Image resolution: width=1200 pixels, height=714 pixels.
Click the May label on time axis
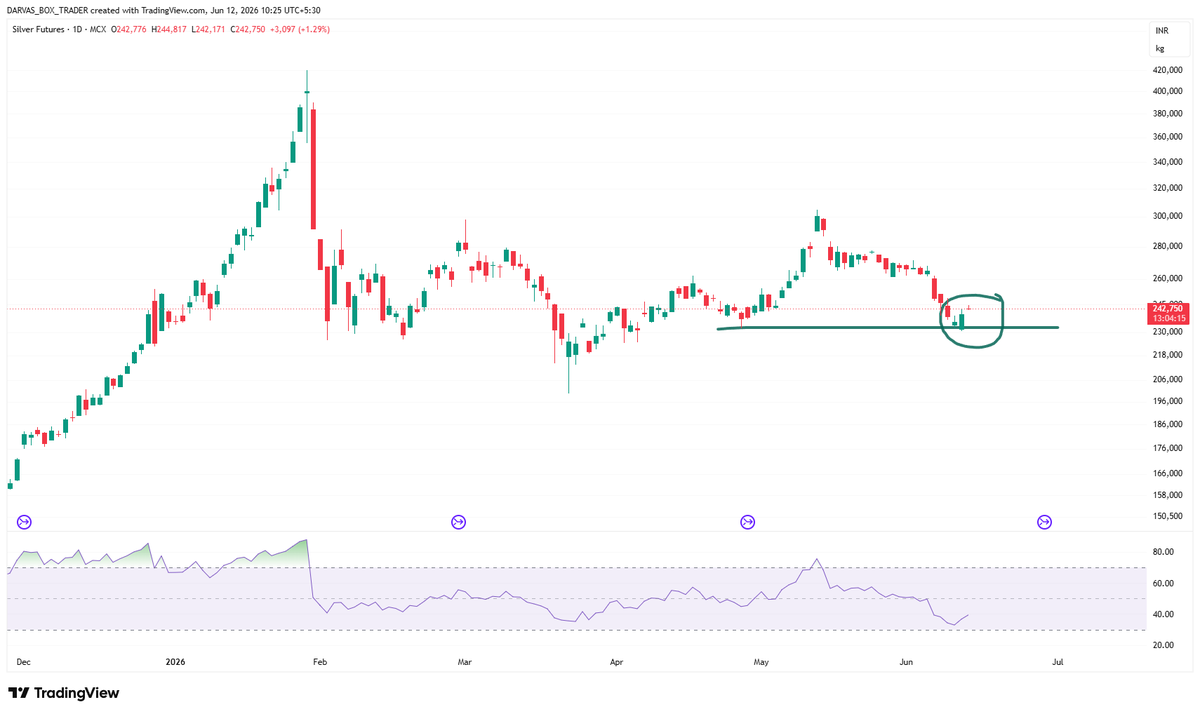pyautogui.click(x=763, y=662)
